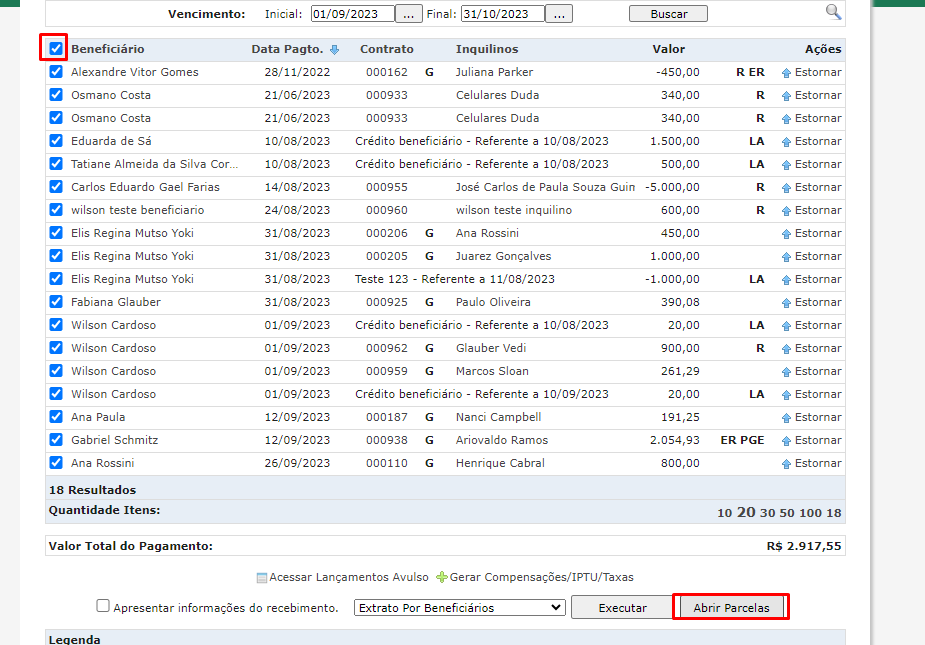
Task: Click value 2.054,93 in Gabriel Schmitz row
Action: pyautogui.click(x=674, y=440)
